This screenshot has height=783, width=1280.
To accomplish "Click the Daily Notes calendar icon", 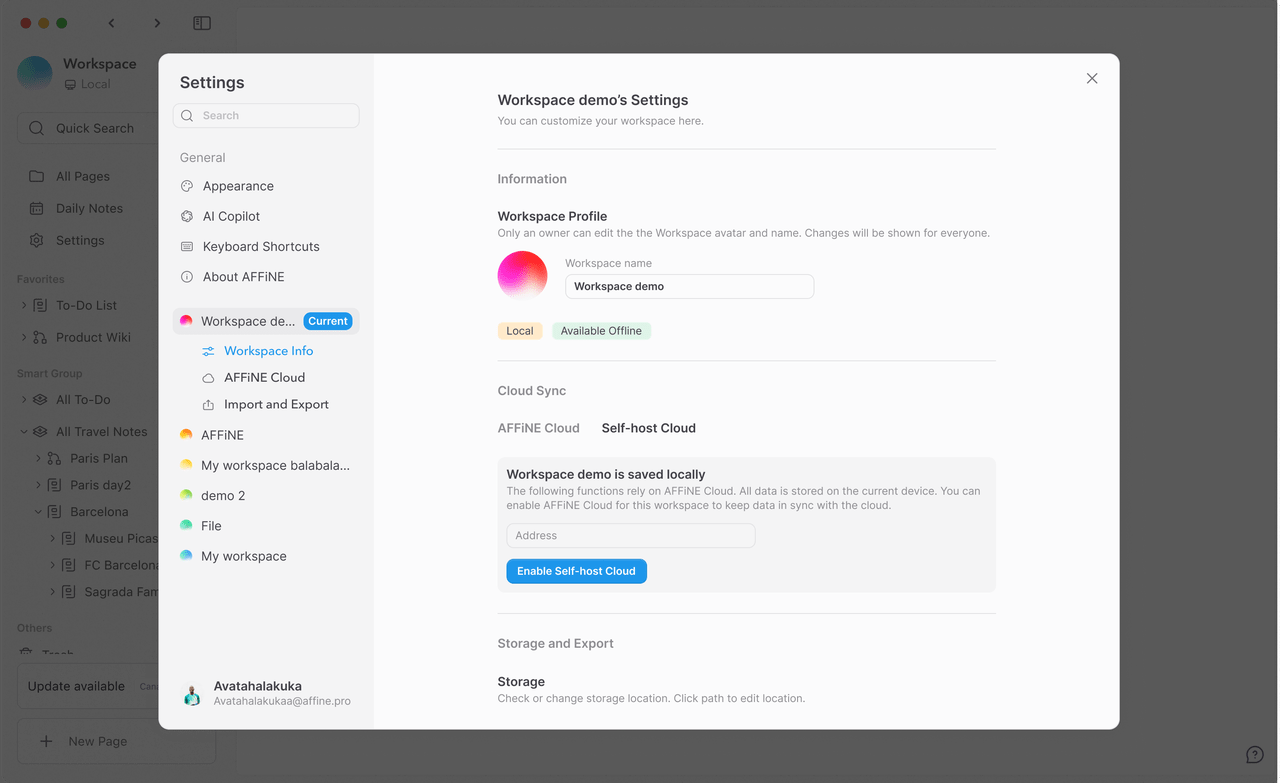I will [x=38, y=208].
